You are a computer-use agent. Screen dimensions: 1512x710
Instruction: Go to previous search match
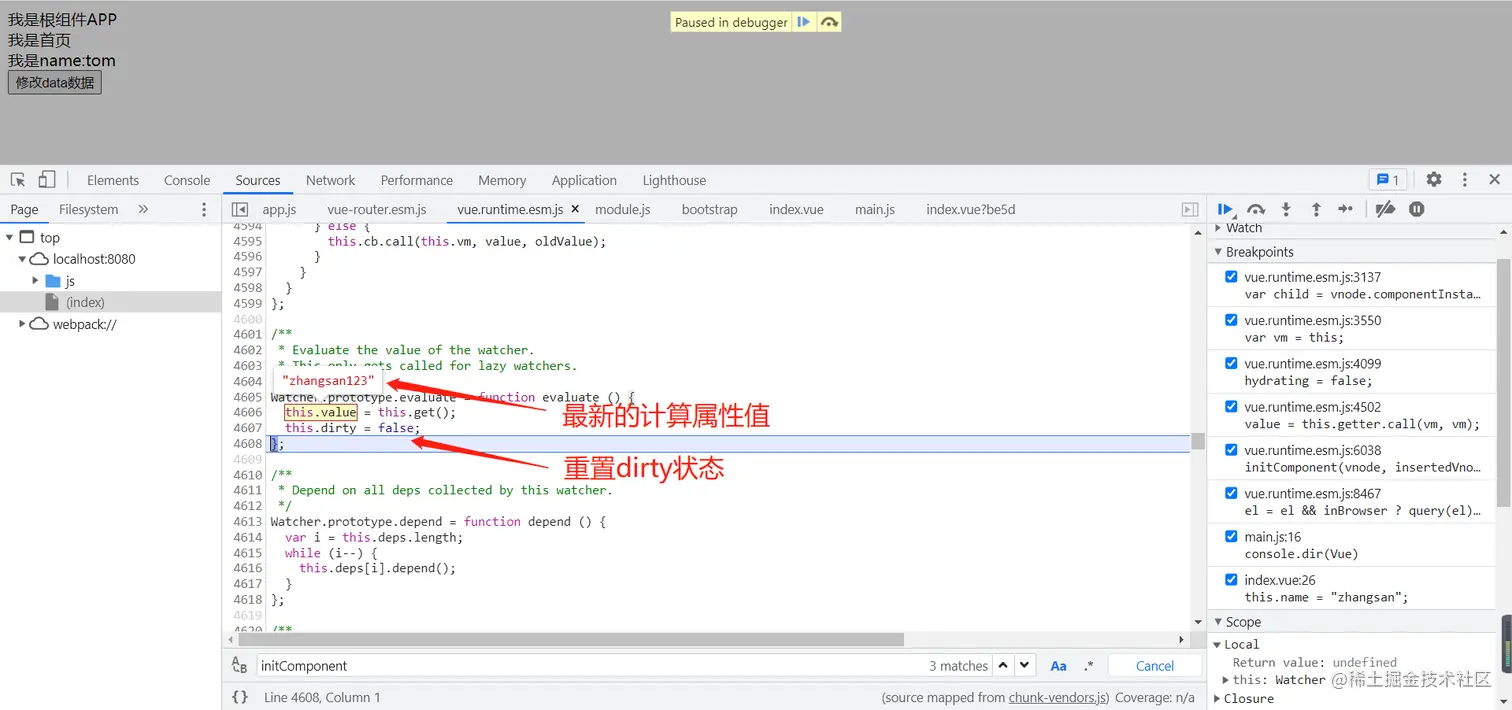1004,666
